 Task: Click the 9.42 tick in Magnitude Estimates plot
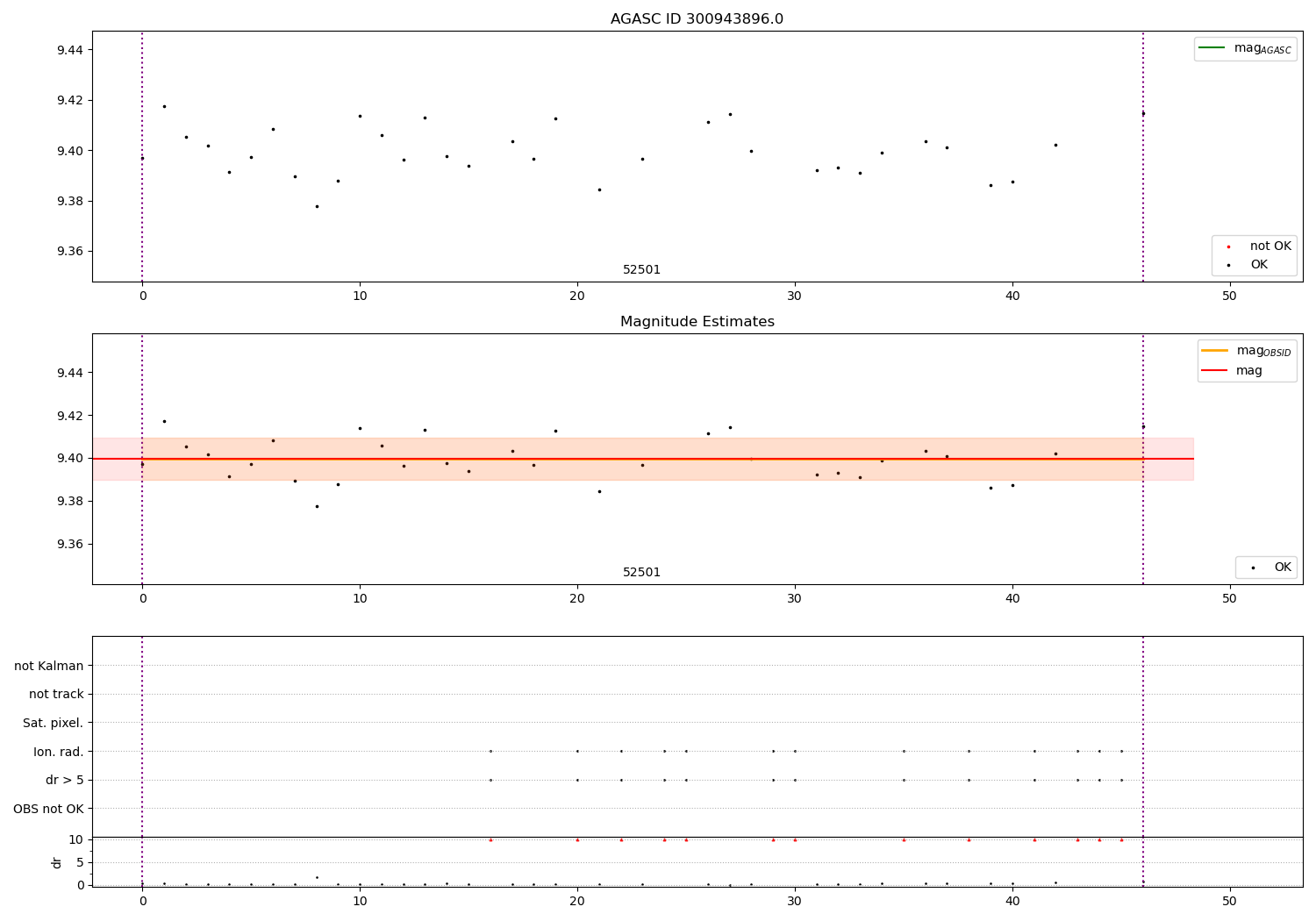(70, 416)
